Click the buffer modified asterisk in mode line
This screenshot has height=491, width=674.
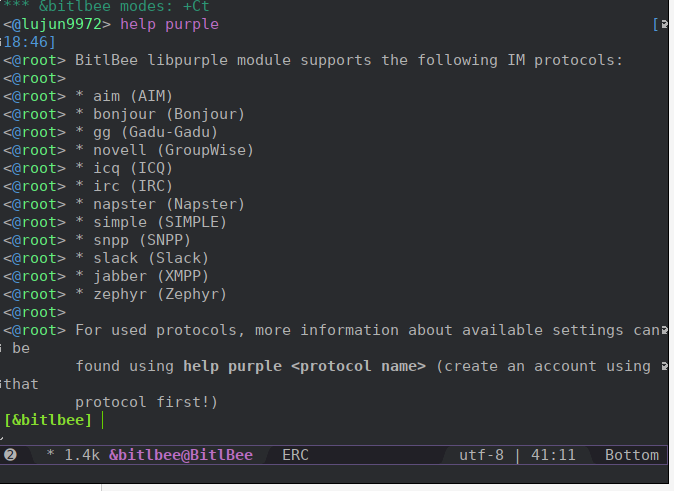pyautogui.click(x=50, y=455)
